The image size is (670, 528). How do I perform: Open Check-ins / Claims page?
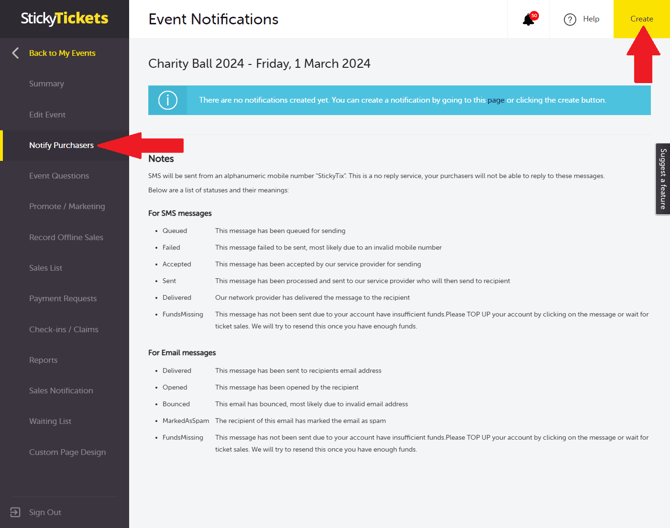64,329
